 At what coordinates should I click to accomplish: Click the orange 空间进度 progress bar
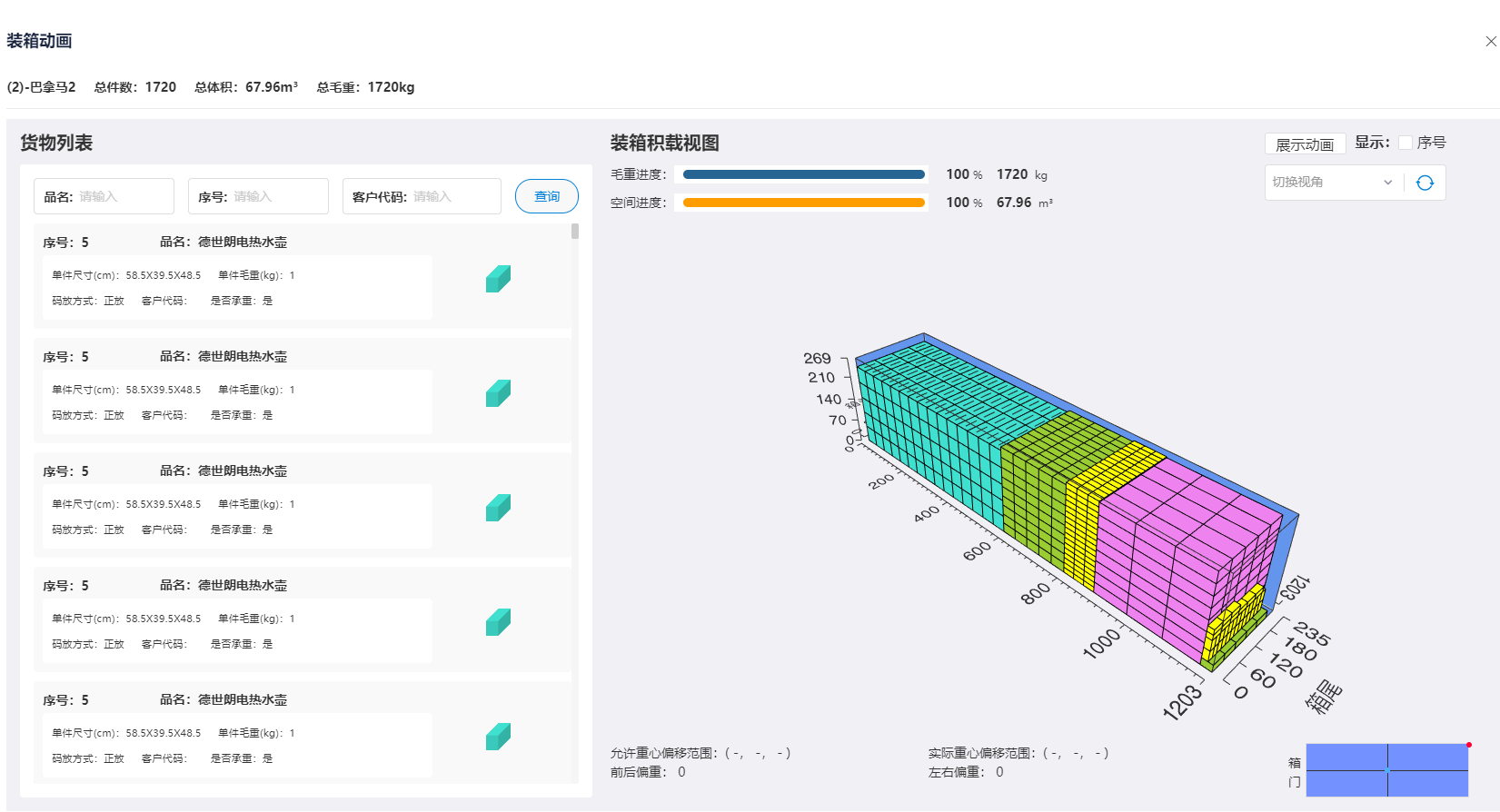[803, 203]
